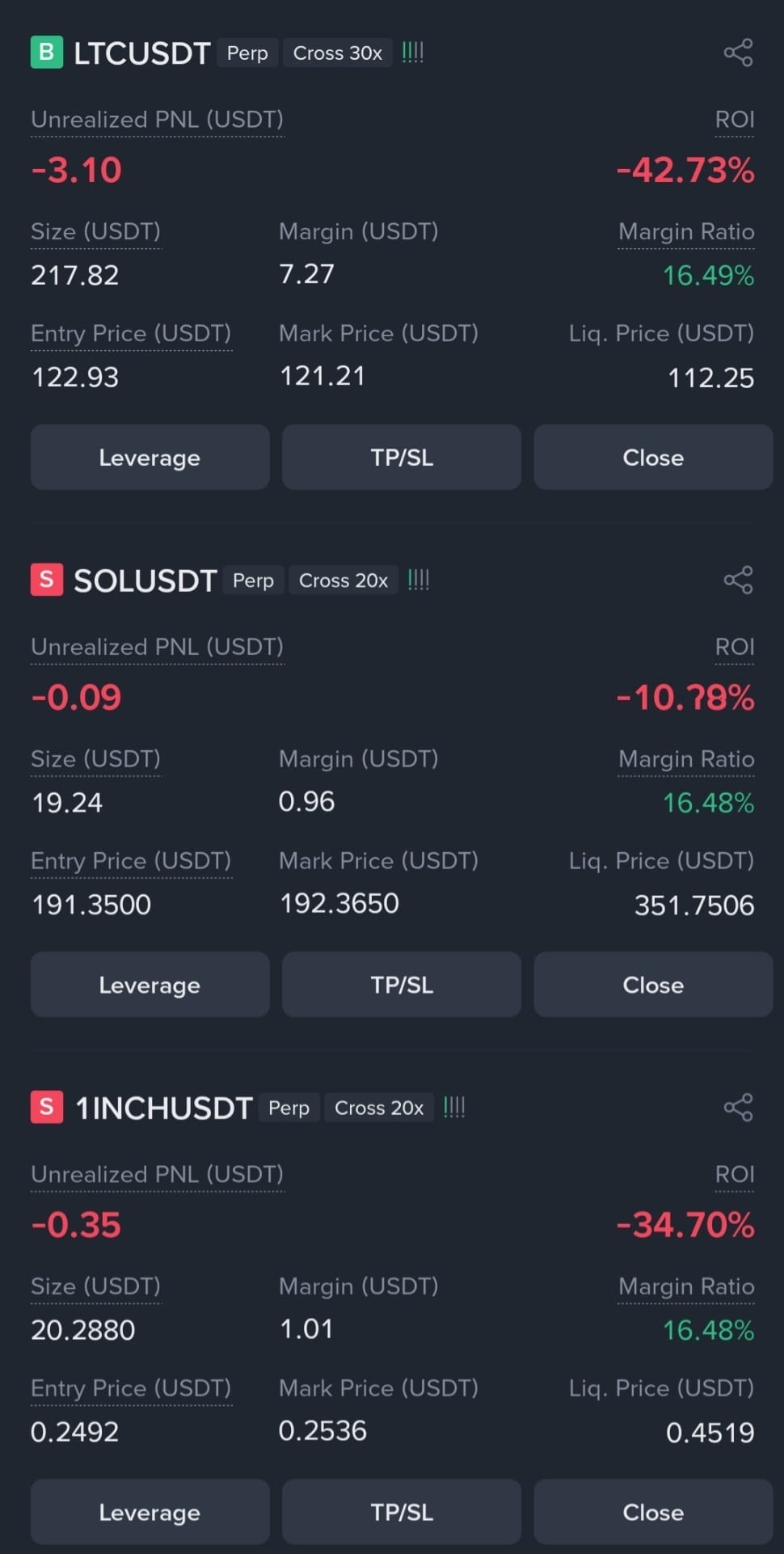
Task: Tap the green B badge beside LTCUSDT
Action: (x=47, y=53)
